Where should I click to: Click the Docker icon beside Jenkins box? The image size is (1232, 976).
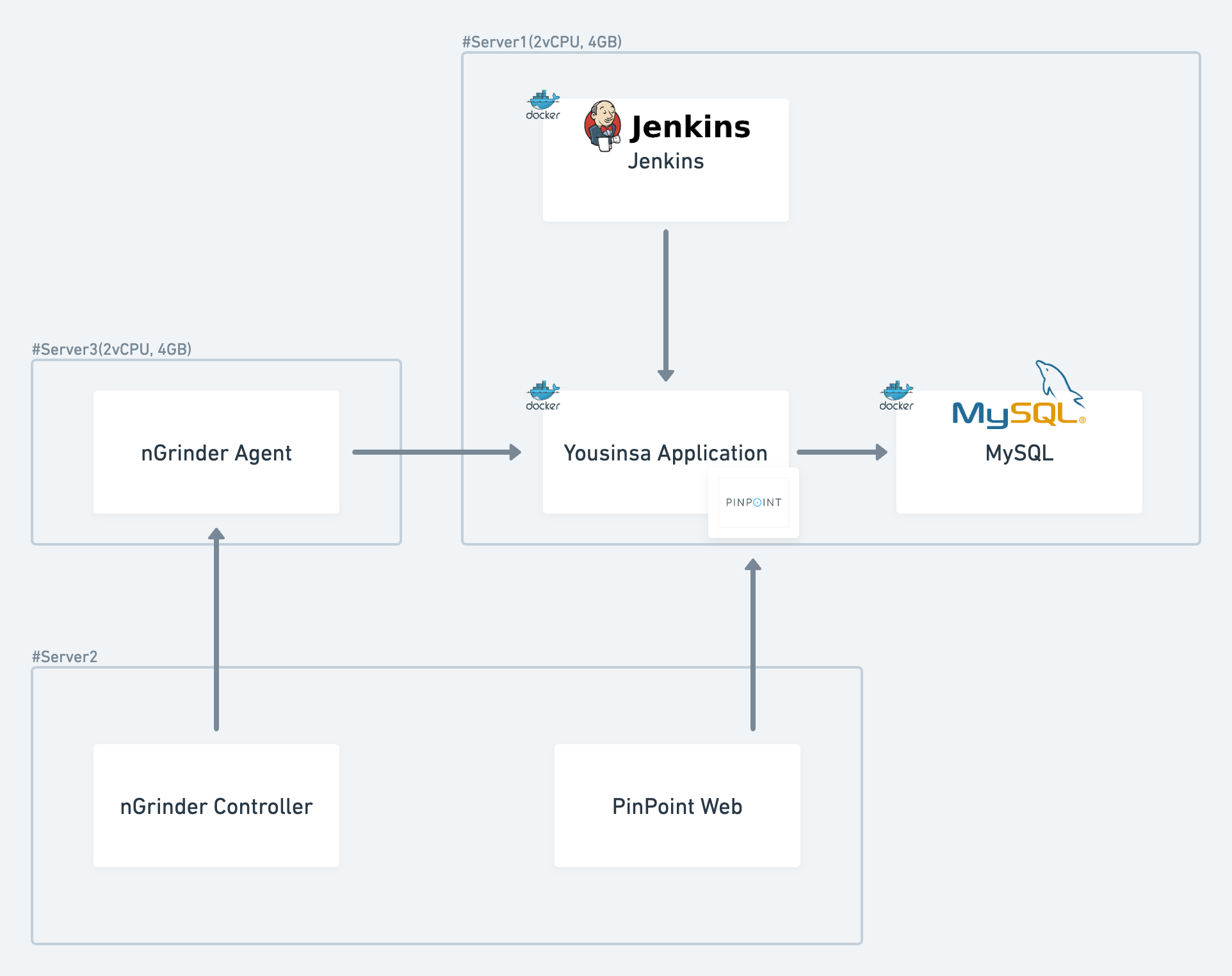[543, 105]
